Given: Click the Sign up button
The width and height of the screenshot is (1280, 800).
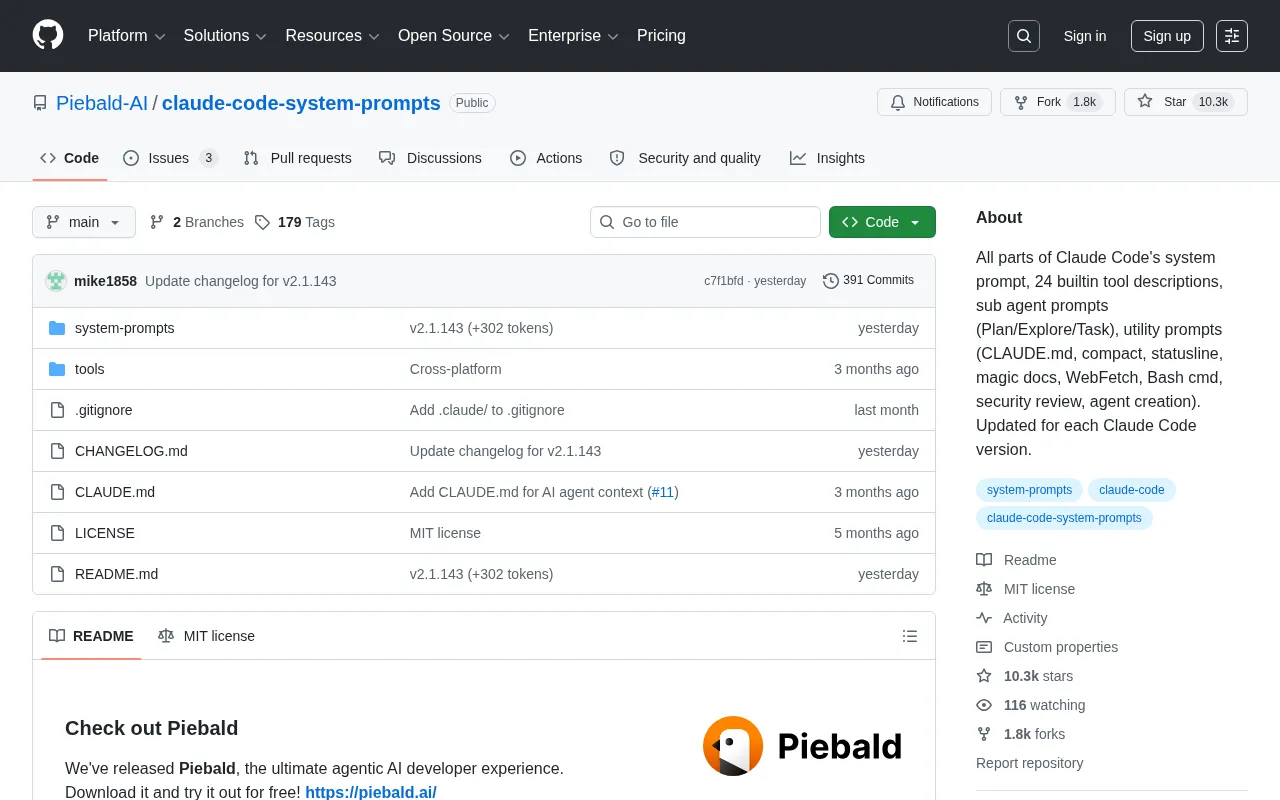Looking at the screenshot, I should [1167, 36].
